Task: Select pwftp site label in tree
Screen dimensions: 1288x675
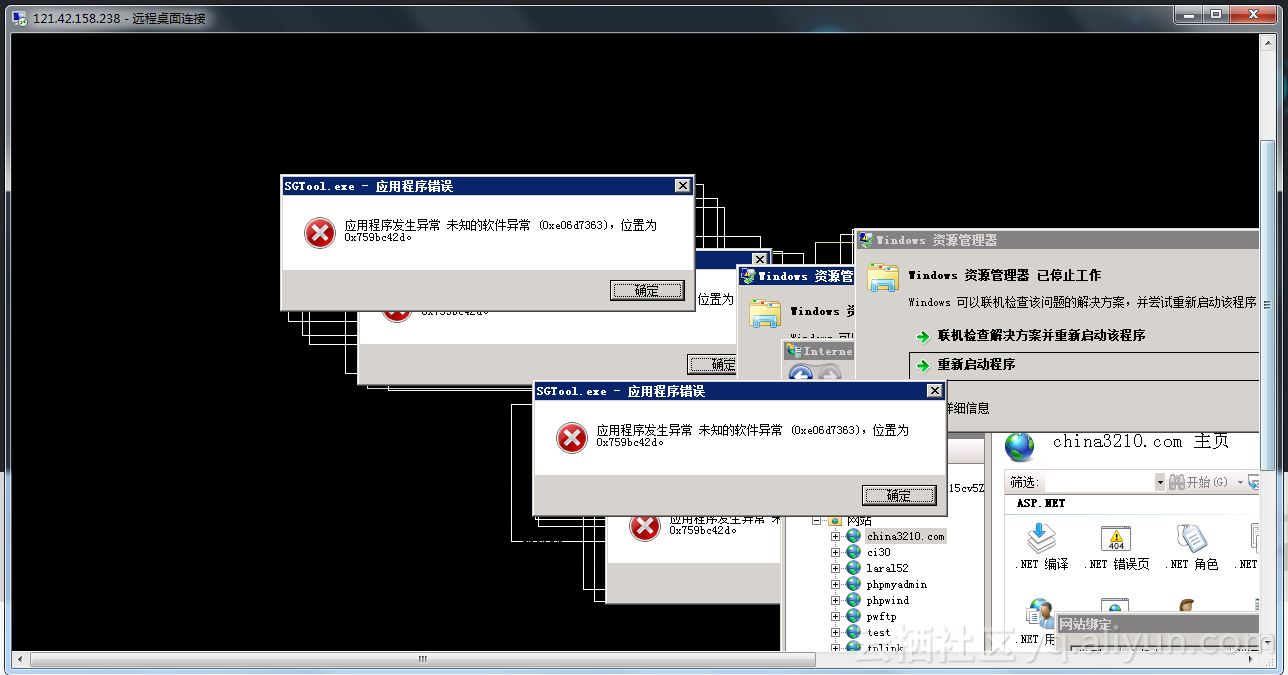Action: click(881, 616)
